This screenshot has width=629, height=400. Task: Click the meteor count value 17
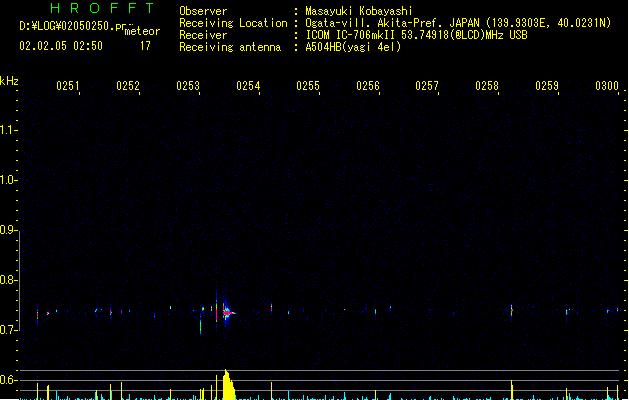click(145, 46)
